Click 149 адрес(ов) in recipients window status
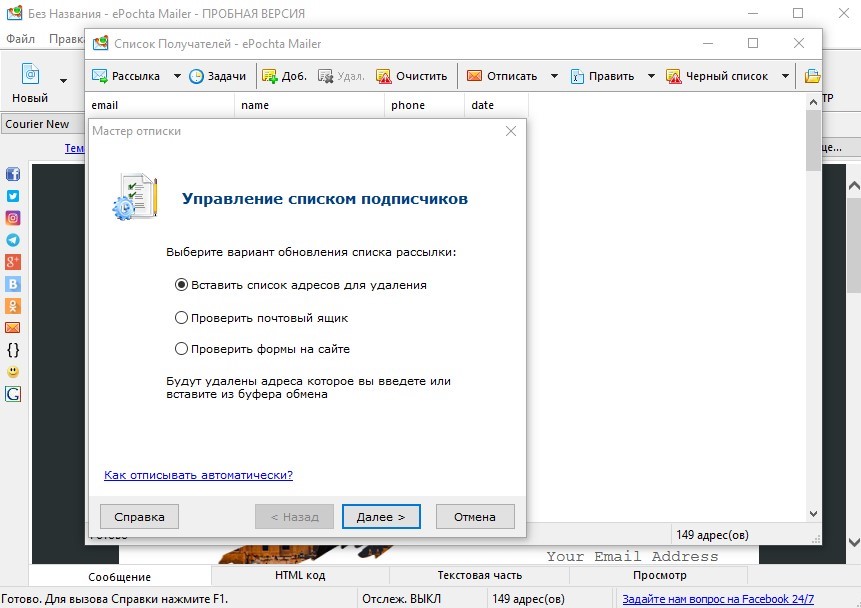 pyautogui.click(x=712, y=535)
